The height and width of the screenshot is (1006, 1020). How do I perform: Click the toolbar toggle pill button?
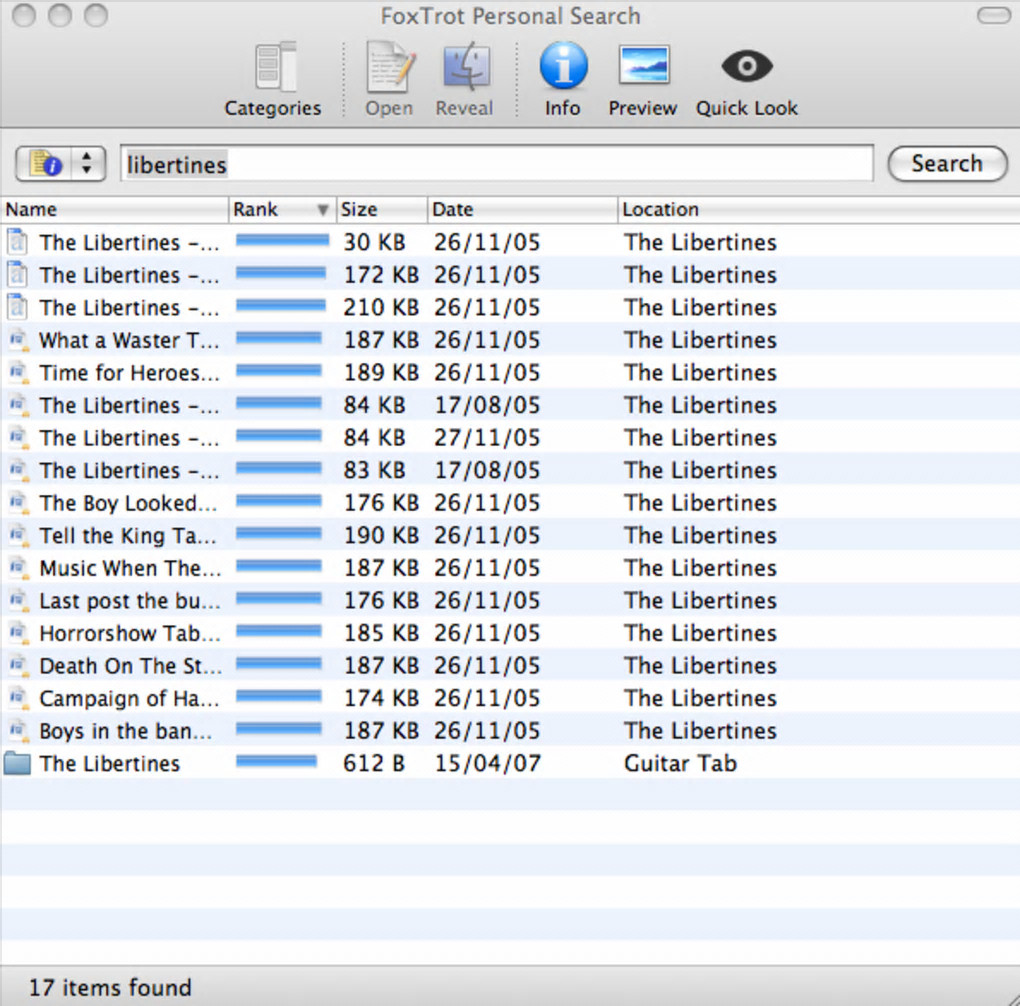click(x=994, y=15)
